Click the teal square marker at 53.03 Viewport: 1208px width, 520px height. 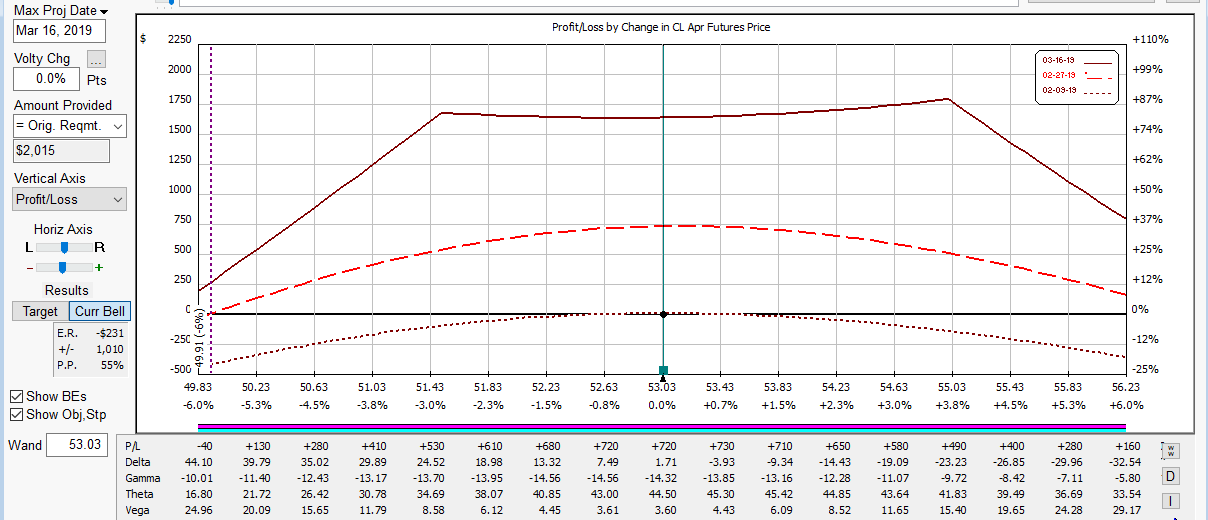[663, 369]
